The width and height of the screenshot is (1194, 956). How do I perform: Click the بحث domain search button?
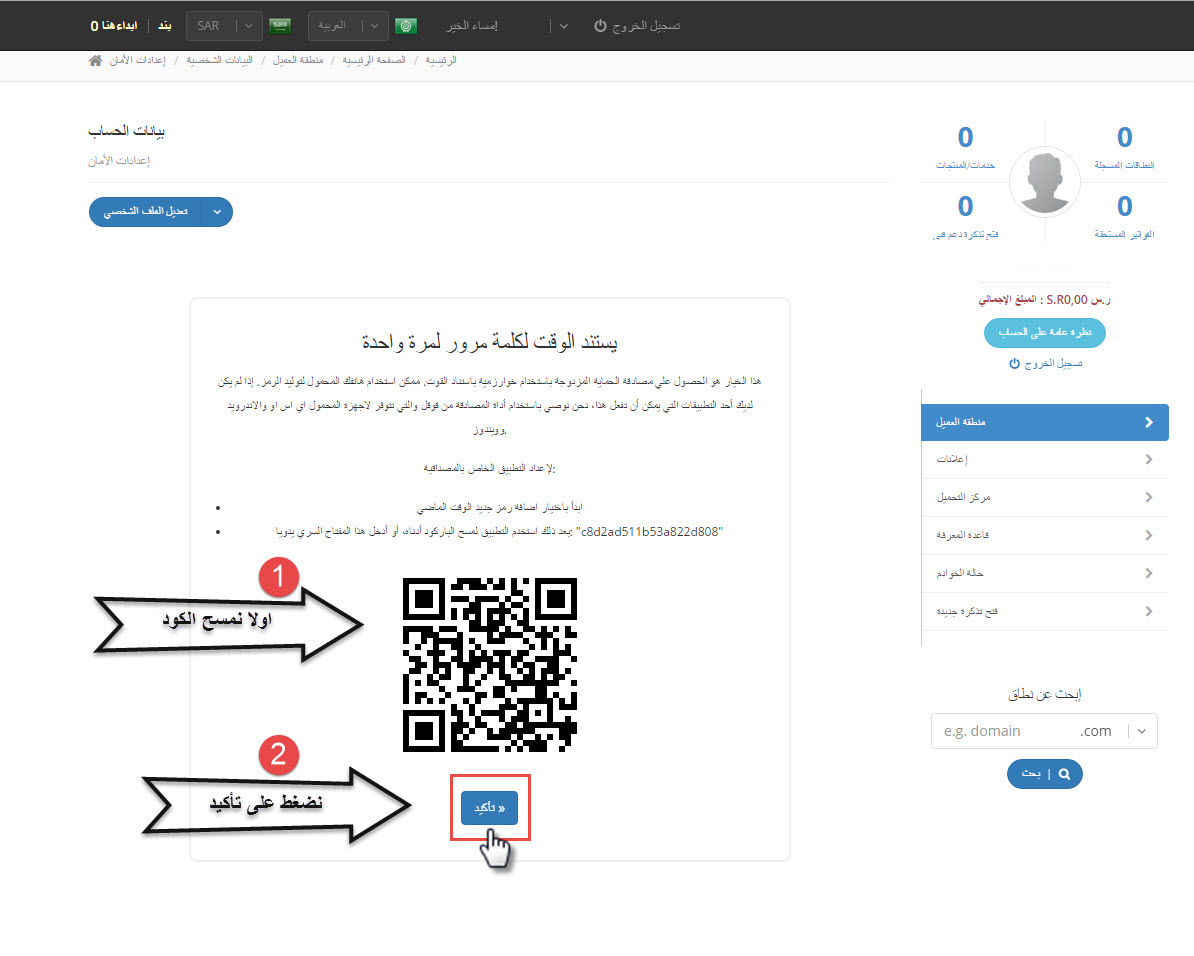pos(1045,774)
